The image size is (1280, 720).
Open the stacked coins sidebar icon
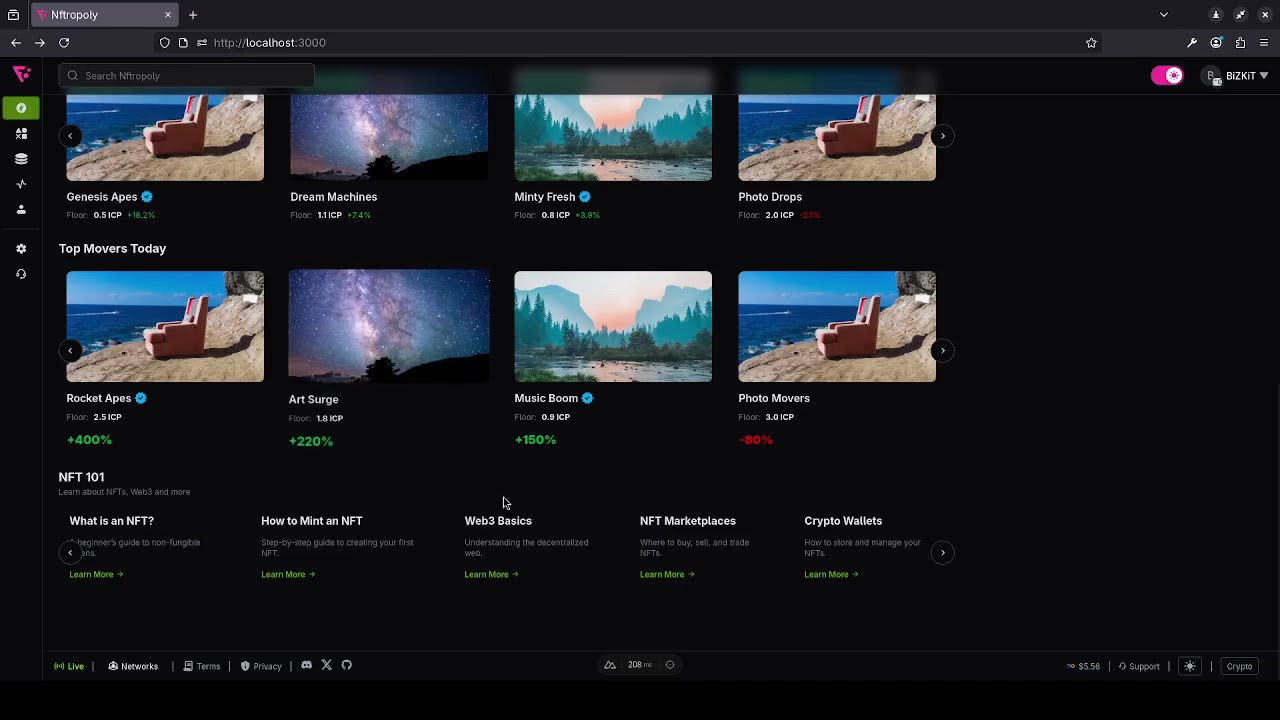point(21,159)
